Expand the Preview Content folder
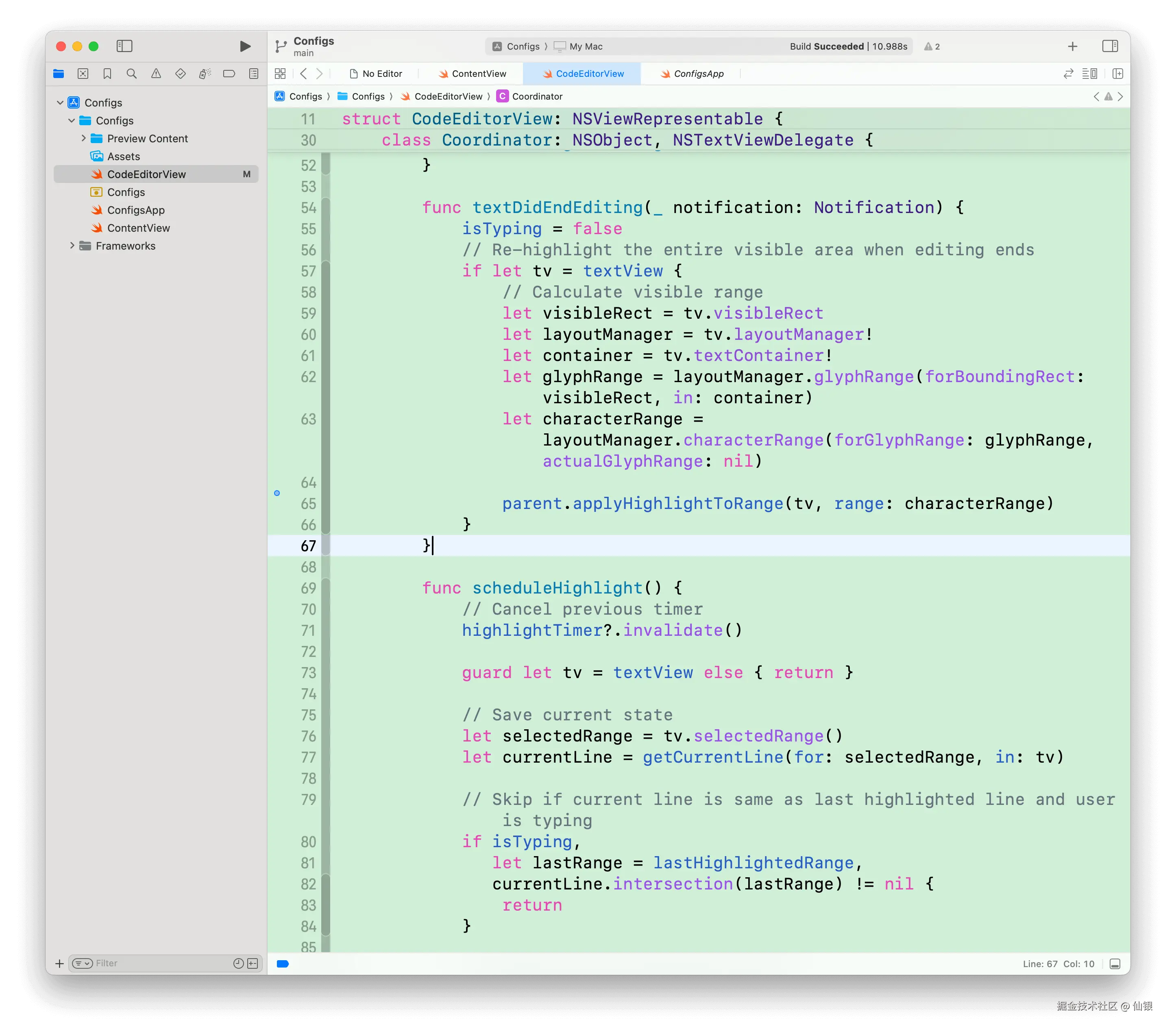 (x=84, y=138)
